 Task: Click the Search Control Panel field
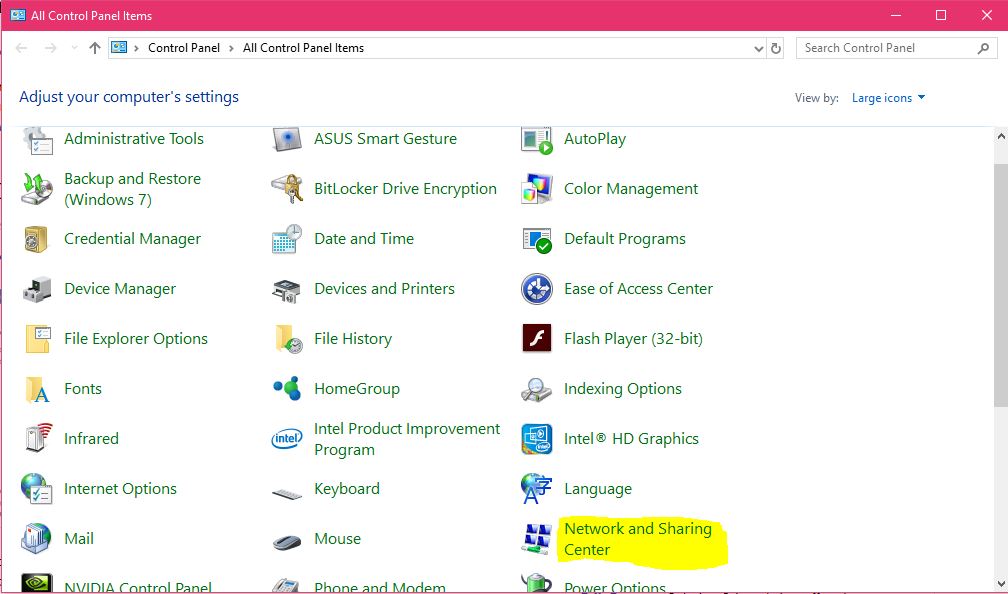click(896, 48)
